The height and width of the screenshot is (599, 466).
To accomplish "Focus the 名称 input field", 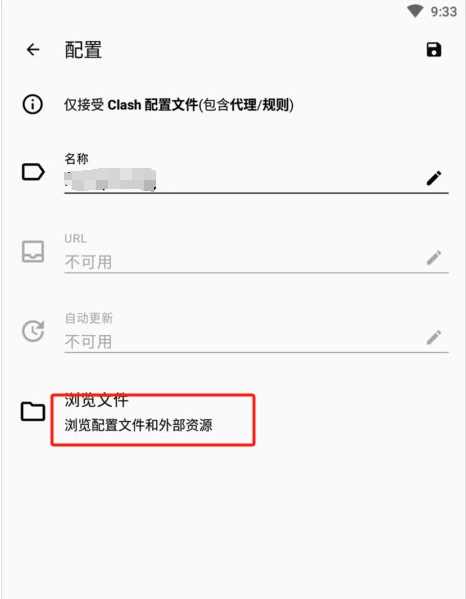I will (x=256, y=180).
